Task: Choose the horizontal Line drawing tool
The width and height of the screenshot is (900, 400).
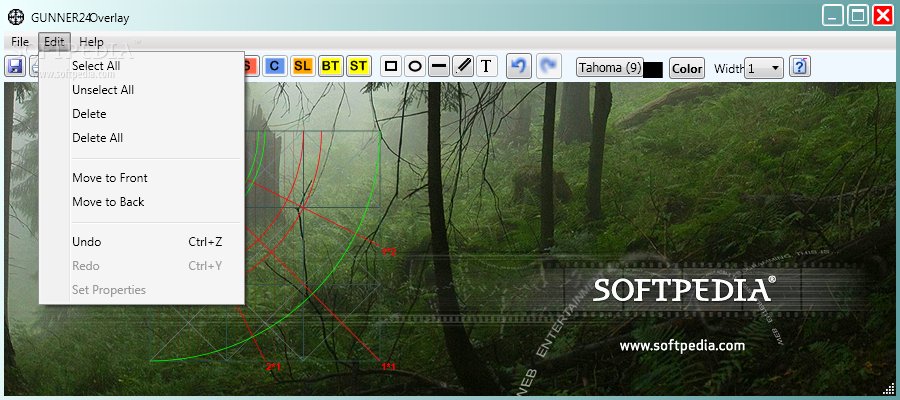Action: pos(439,67)
